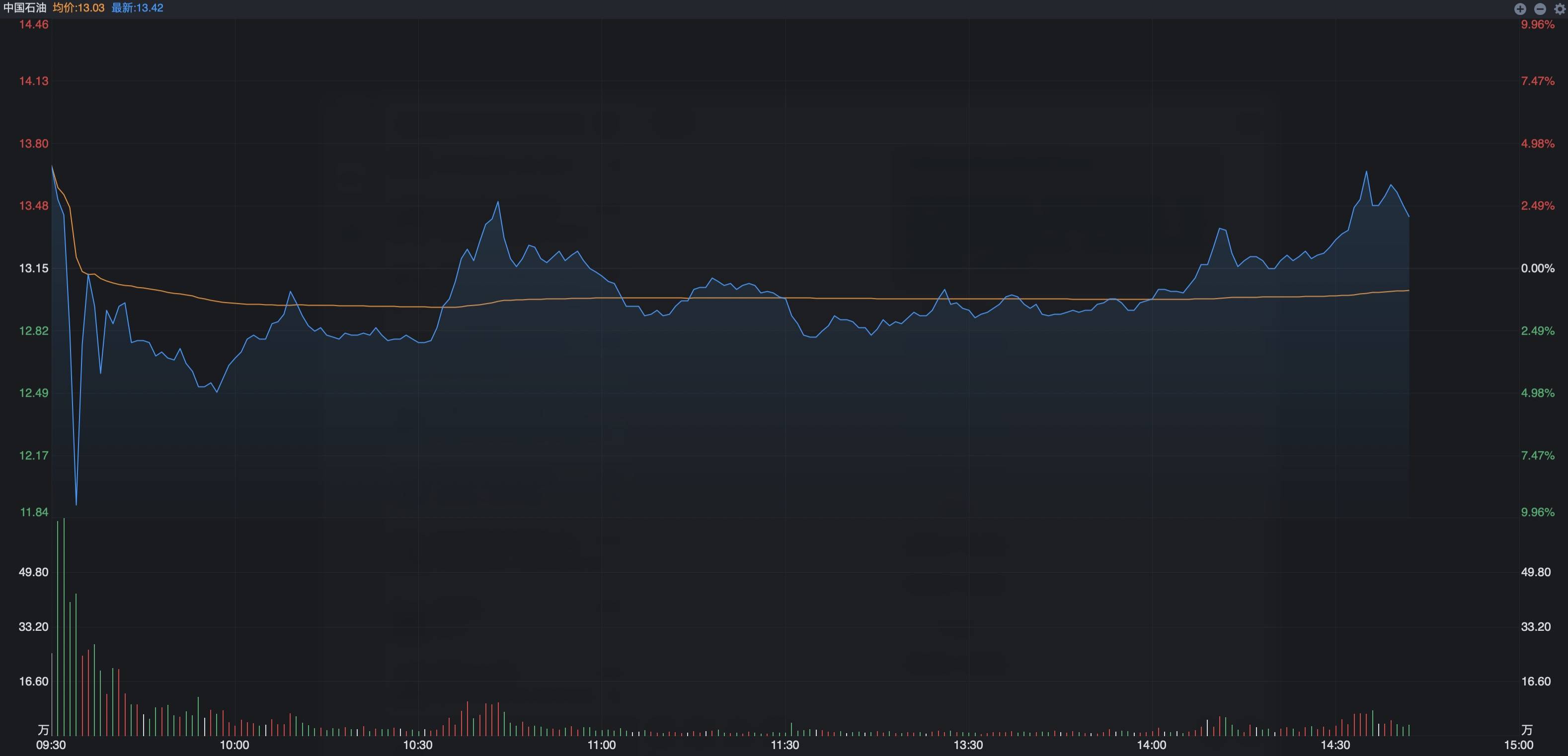Click the 13:30 time axis label
Screen dimensions: 1568x756
[968, 745]
